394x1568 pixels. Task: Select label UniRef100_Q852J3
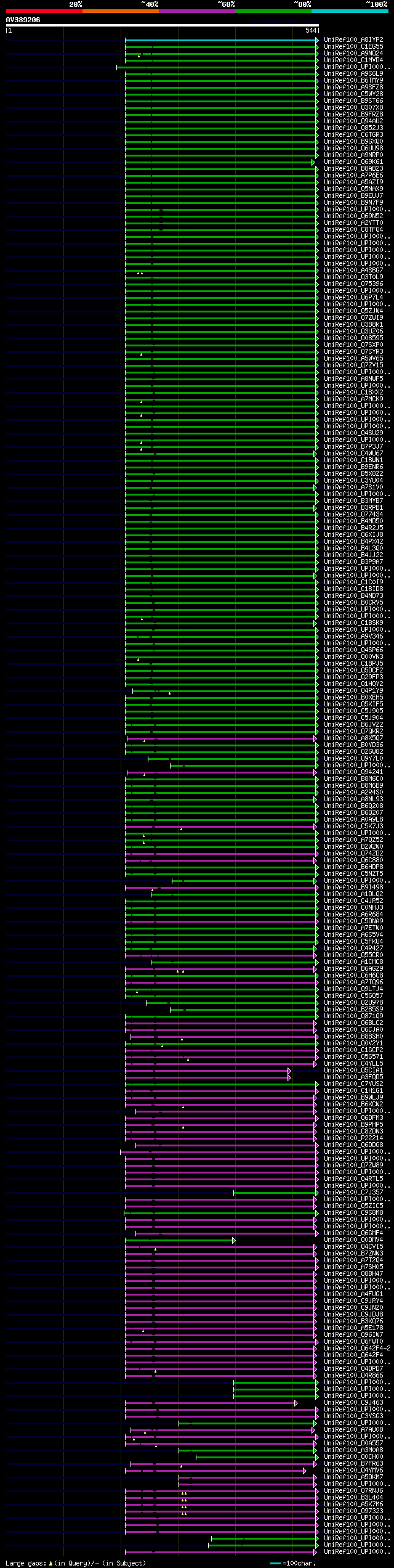pyautogui.click(x=353, y=128)
